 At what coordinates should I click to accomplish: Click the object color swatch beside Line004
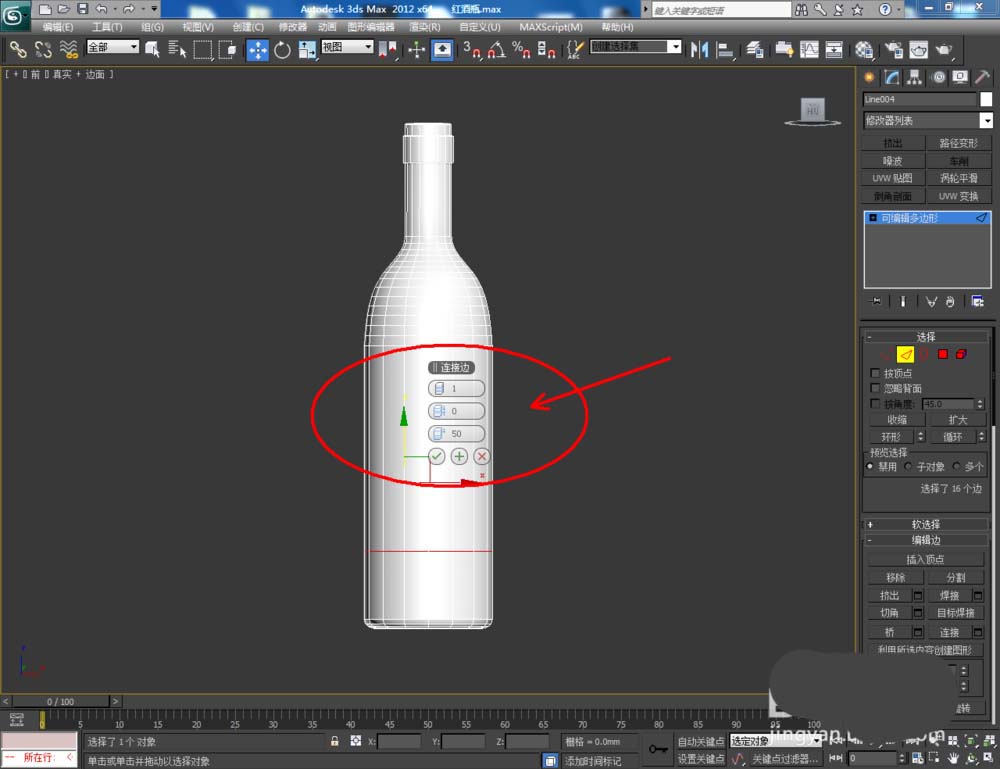click(986, 99)
